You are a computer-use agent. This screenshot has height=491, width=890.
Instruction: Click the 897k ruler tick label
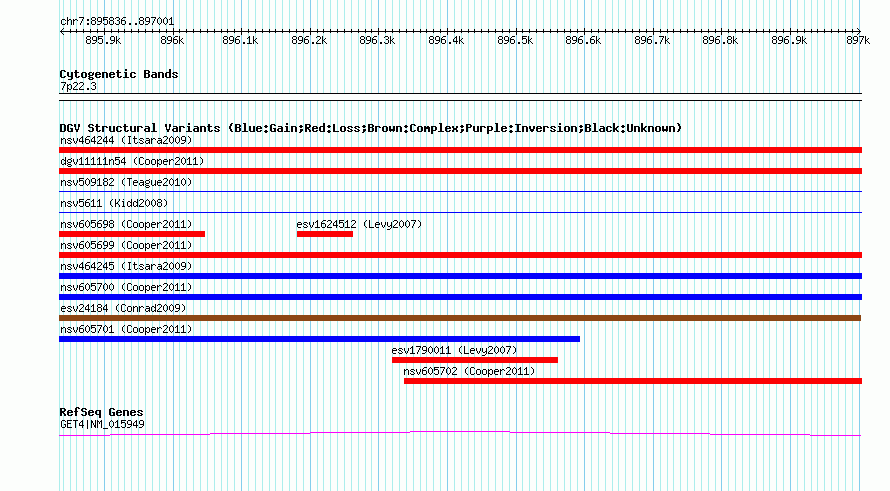858,40
